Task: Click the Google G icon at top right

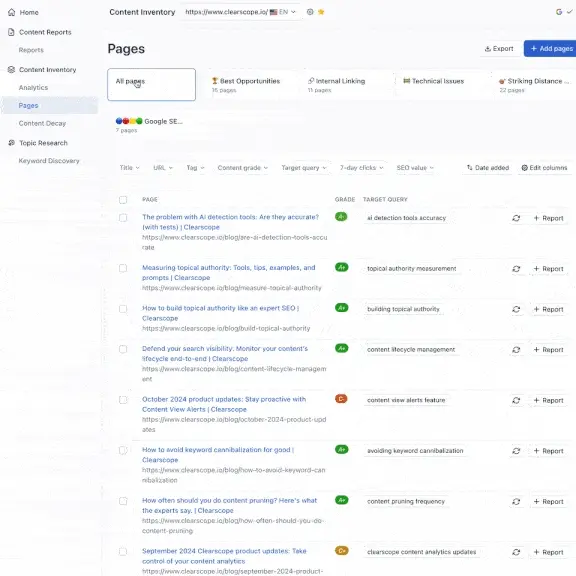Action: pyautogui.click(x=559, y=12)
